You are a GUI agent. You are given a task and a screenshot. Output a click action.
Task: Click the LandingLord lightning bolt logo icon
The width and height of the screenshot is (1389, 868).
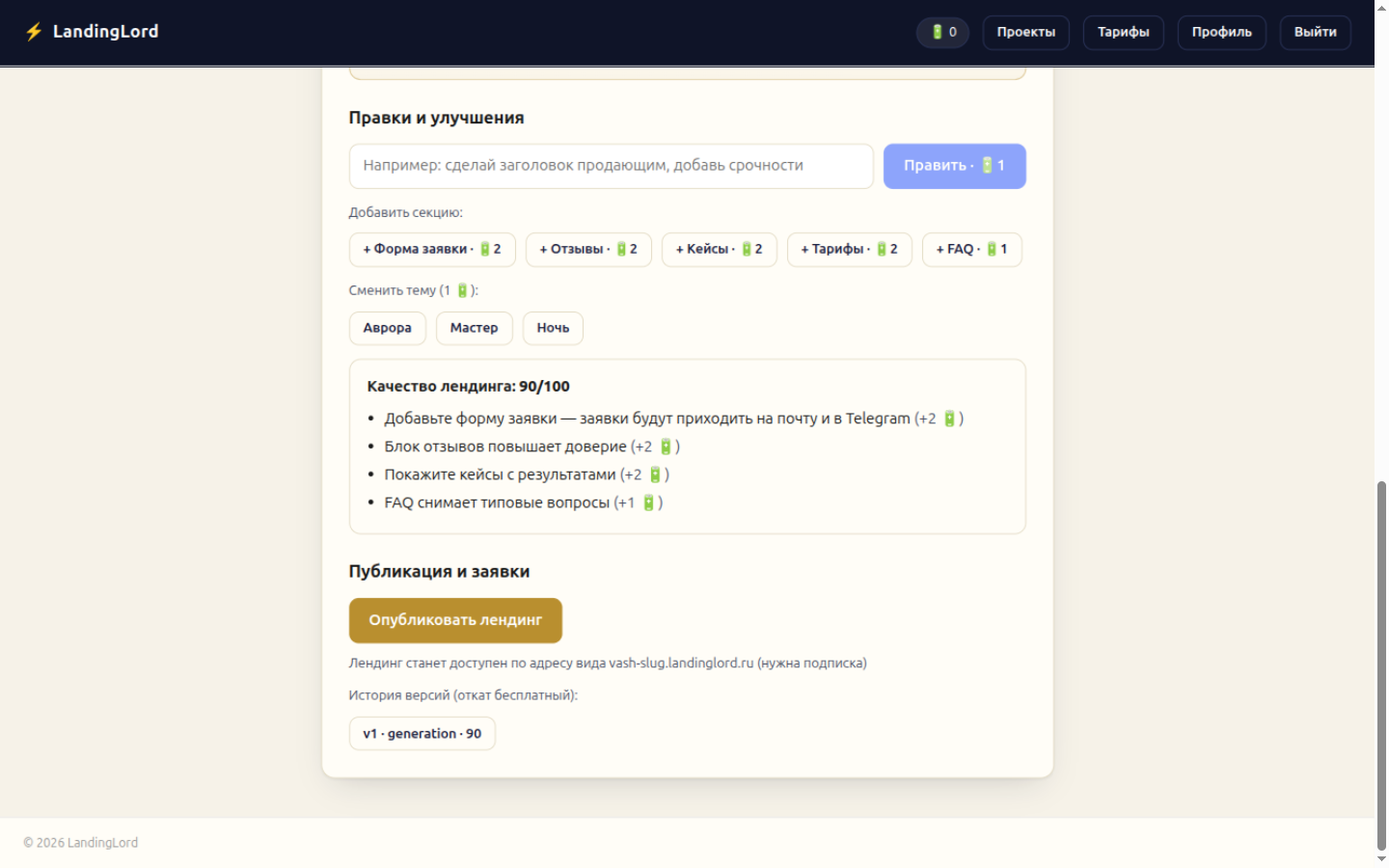pyautogui.click(x=34, y=32)
